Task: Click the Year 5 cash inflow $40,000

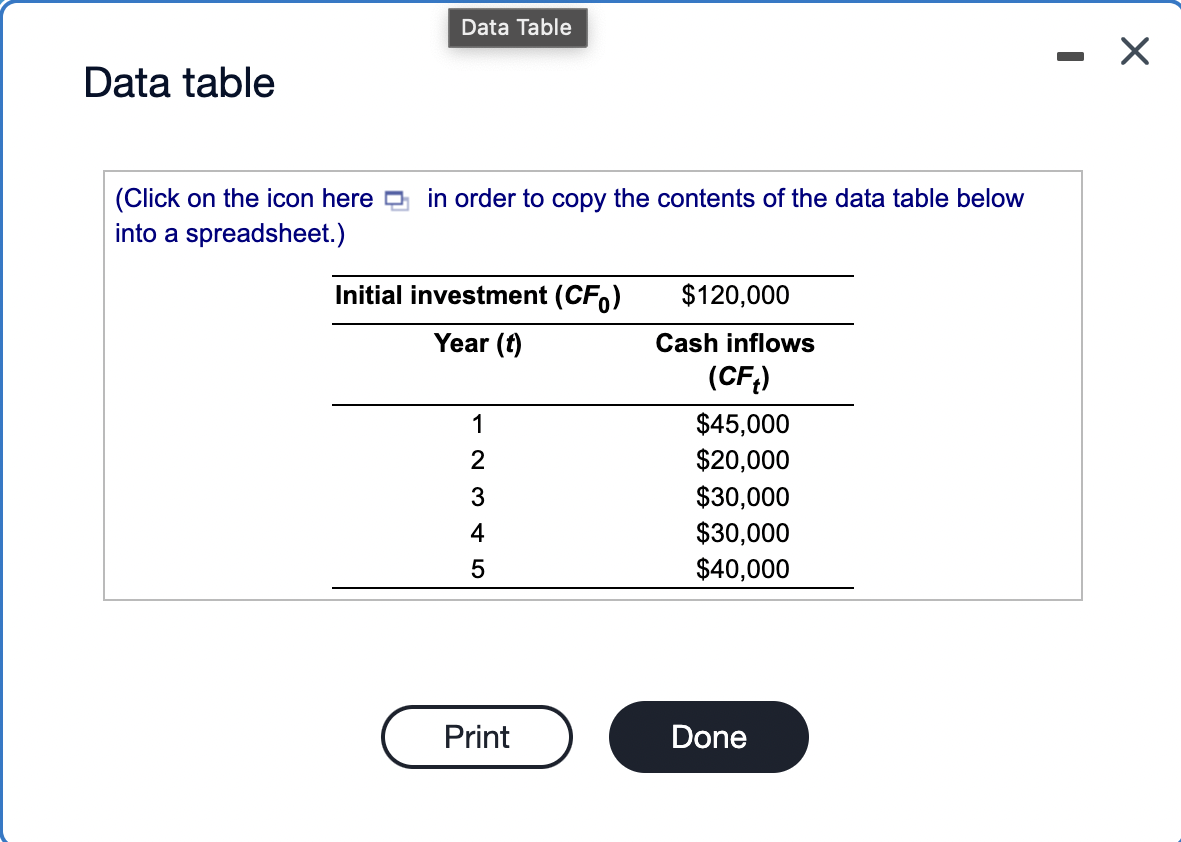Action: tap(743, 569)
